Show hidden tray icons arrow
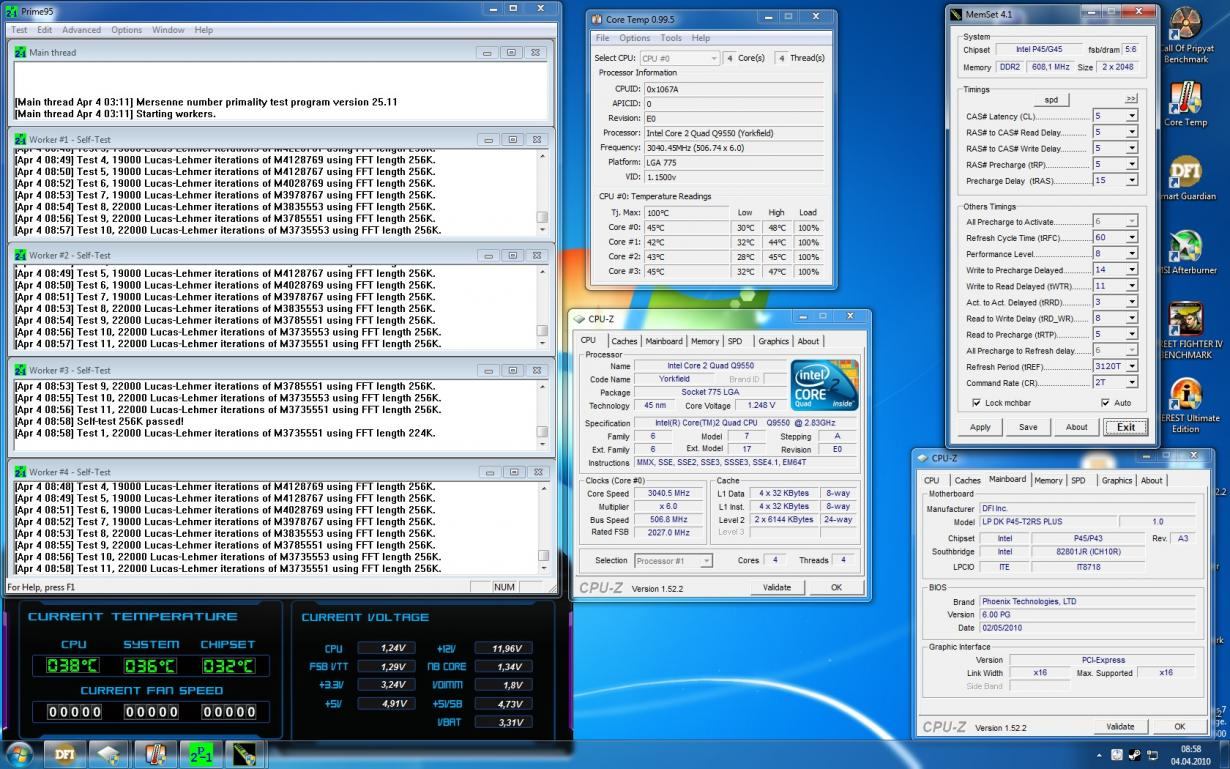The image size is (1230, 769). [1100, 755]
